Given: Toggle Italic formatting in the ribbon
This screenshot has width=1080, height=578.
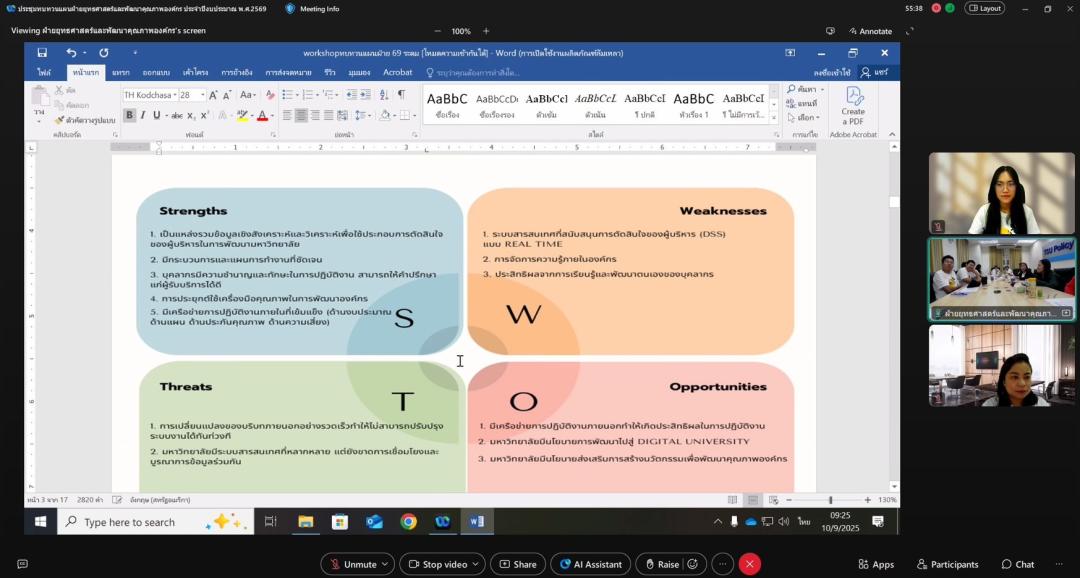Looking at the screenshot, I should pyautogui.click(x=143, y=115).
